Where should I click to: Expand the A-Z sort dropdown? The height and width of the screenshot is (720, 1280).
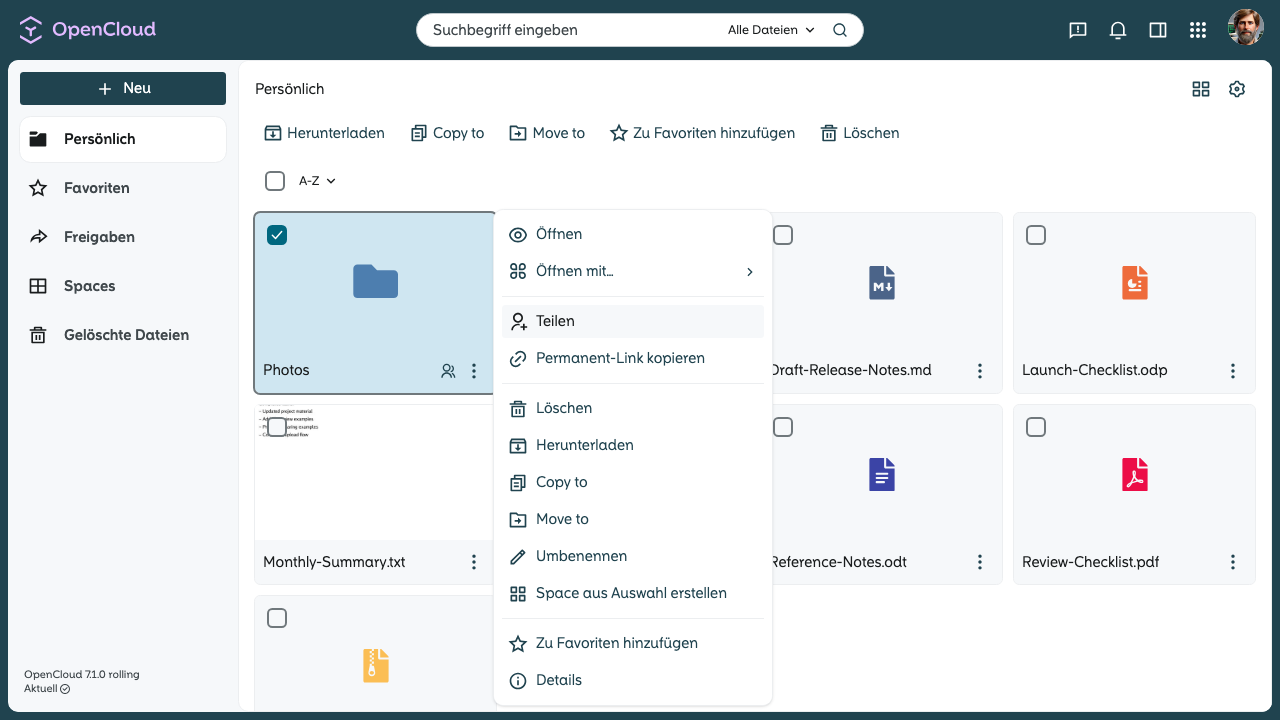tap(317, 181)
